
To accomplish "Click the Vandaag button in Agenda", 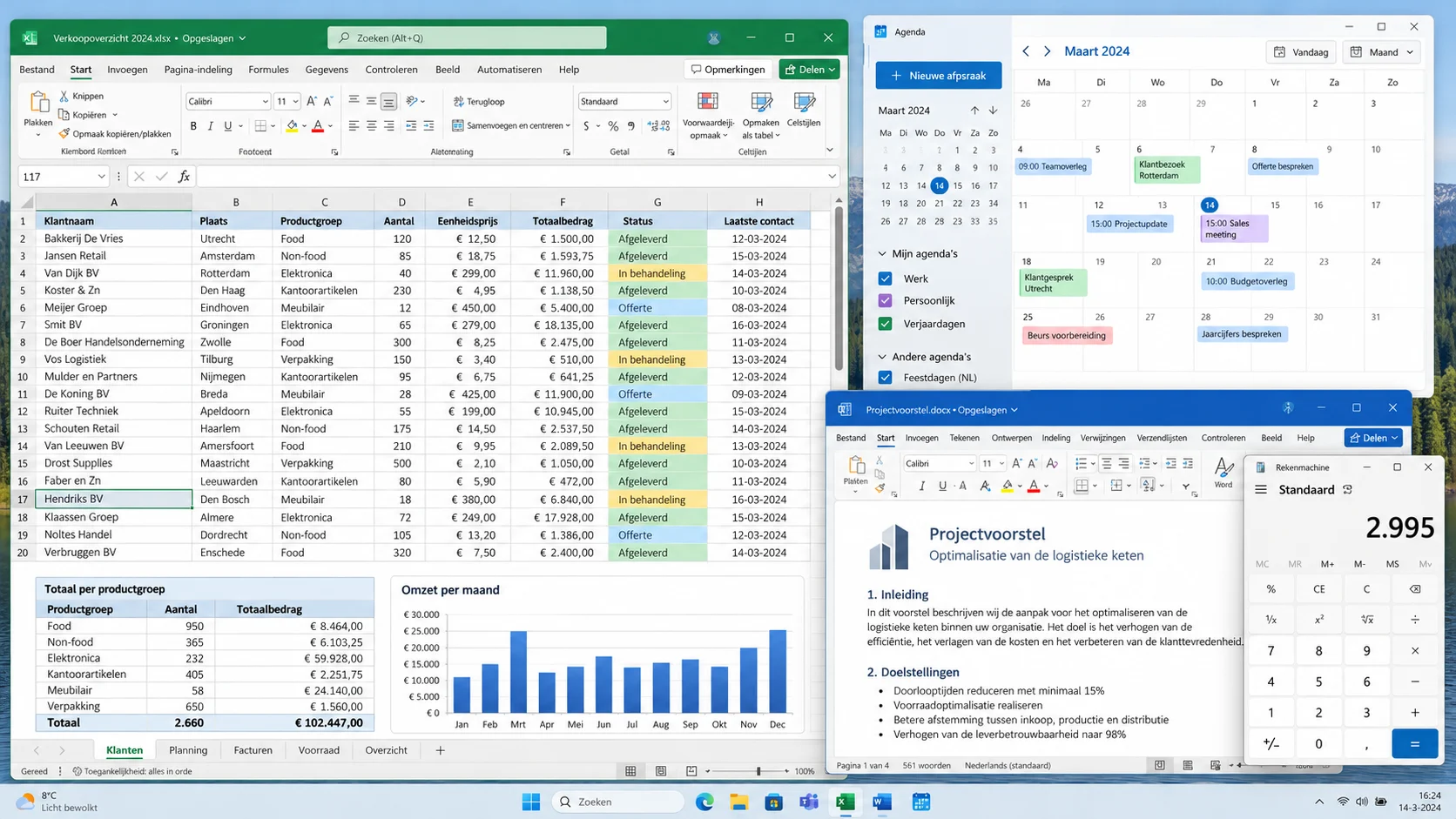I will click(x=1301, y=52).
